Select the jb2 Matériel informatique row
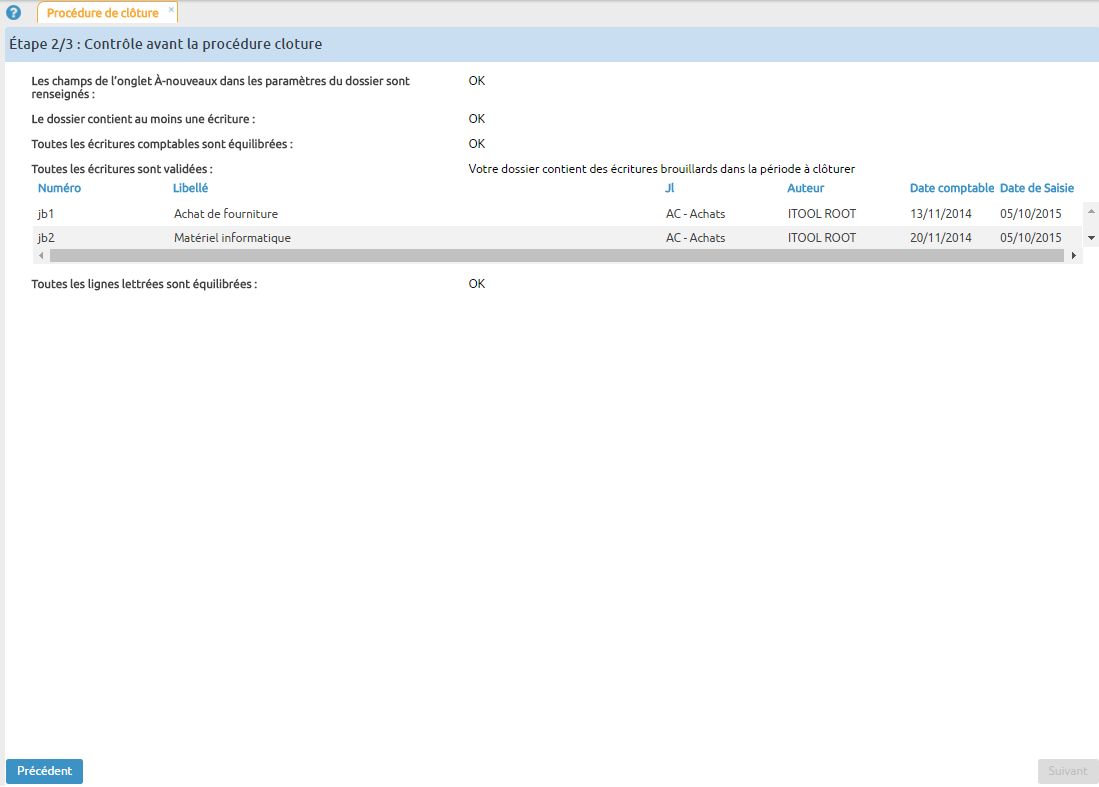 [x=400, y=238]
